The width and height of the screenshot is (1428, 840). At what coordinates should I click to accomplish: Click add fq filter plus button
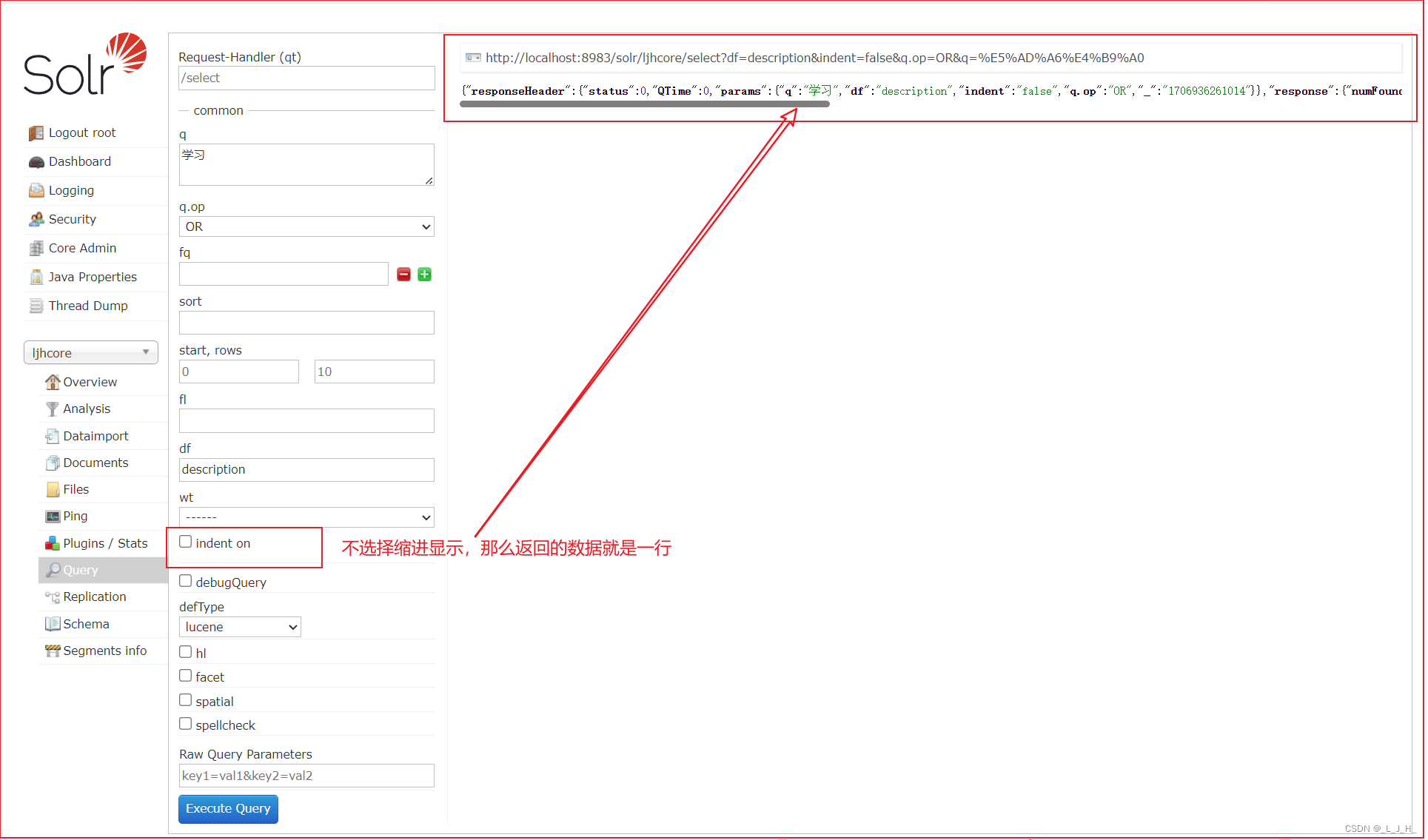(424, 274)
